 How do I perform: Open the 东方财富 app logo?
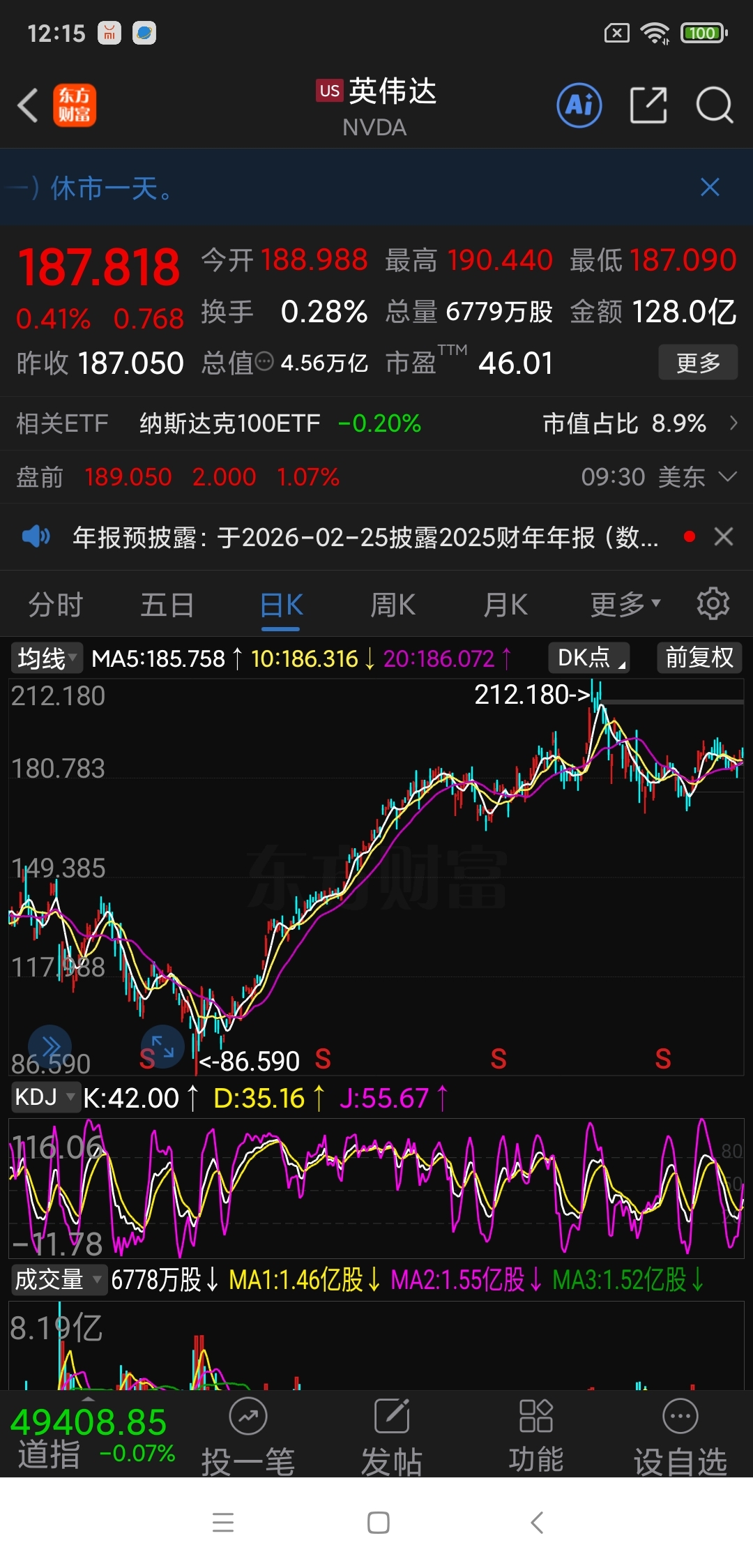(x=75, y=106)
